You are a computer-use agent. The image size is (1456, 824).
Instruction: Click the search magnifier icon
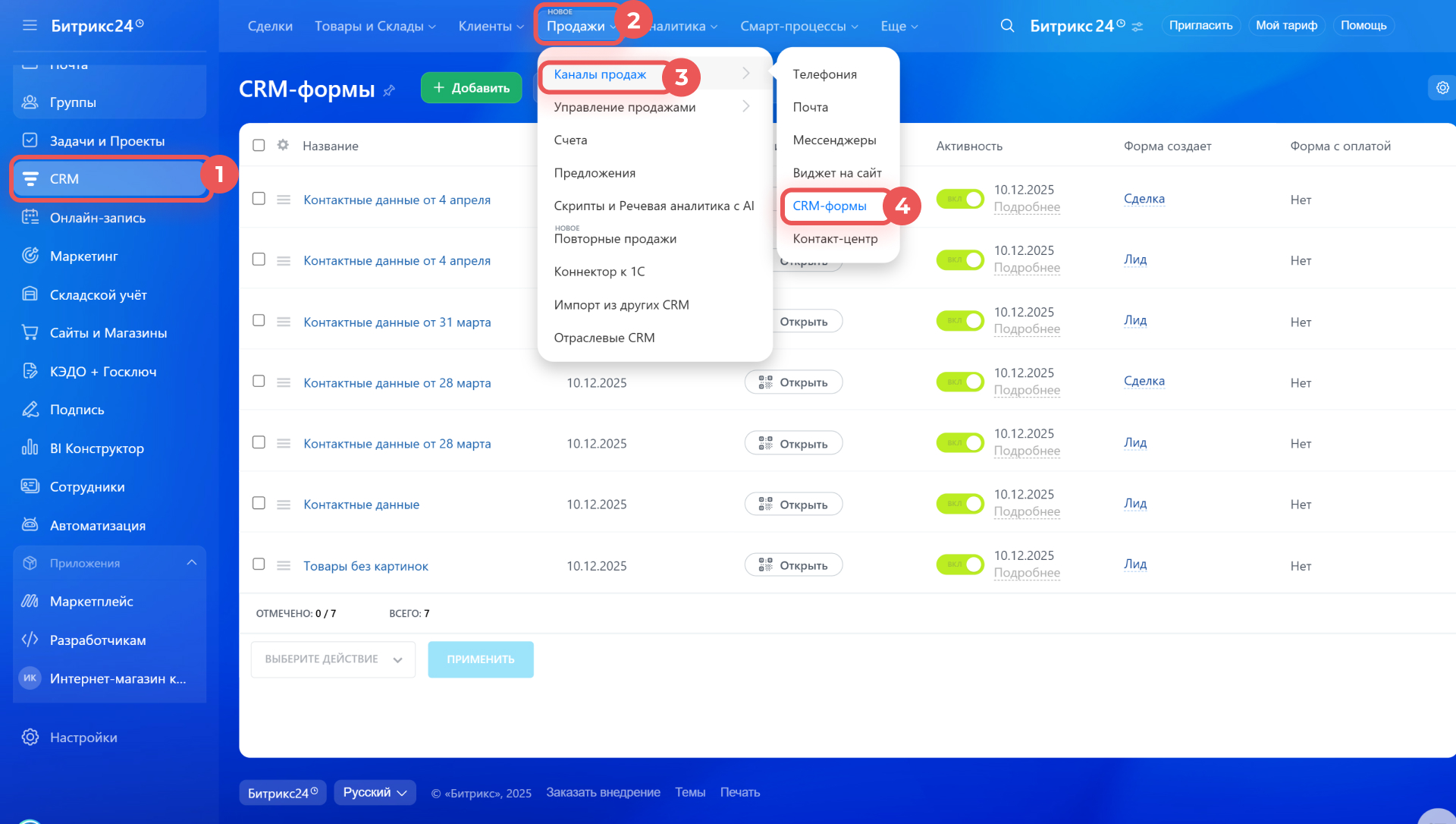tap(1007, 26)
